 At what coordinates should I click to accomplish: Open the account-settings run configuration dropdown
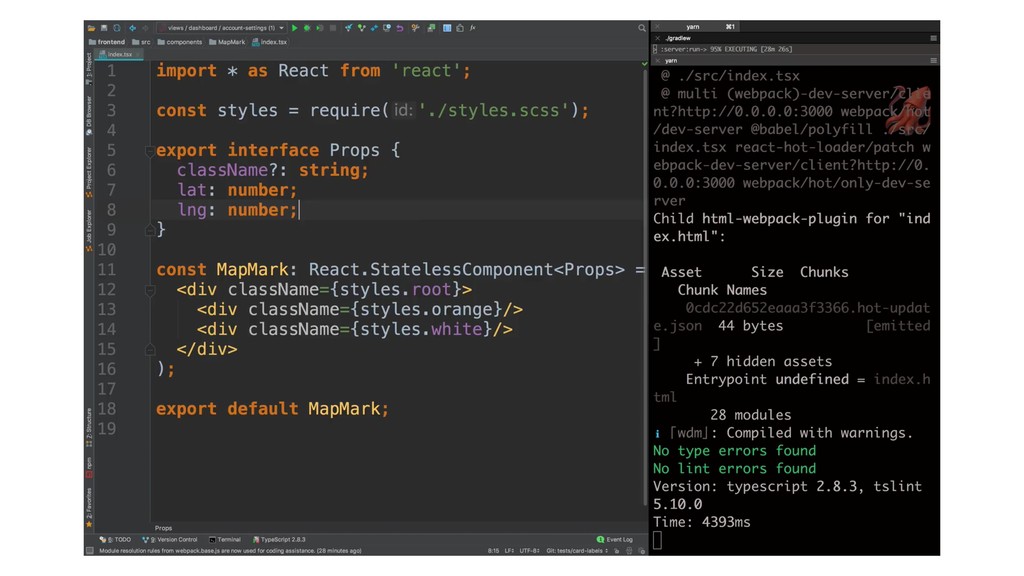[x=222, y=28]
